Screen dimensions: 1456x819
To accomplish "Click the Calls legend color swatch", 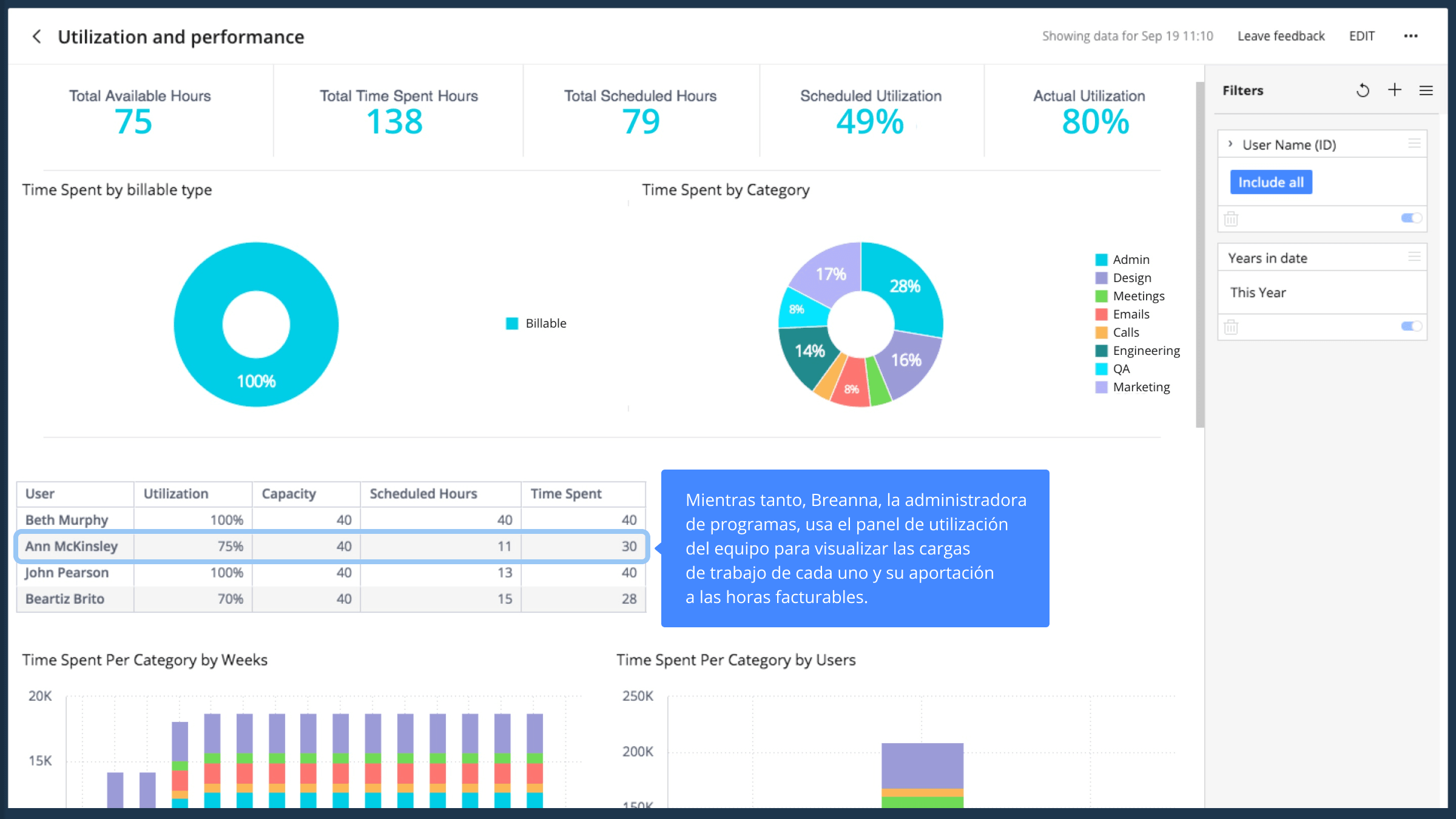I will [1101, 332].
